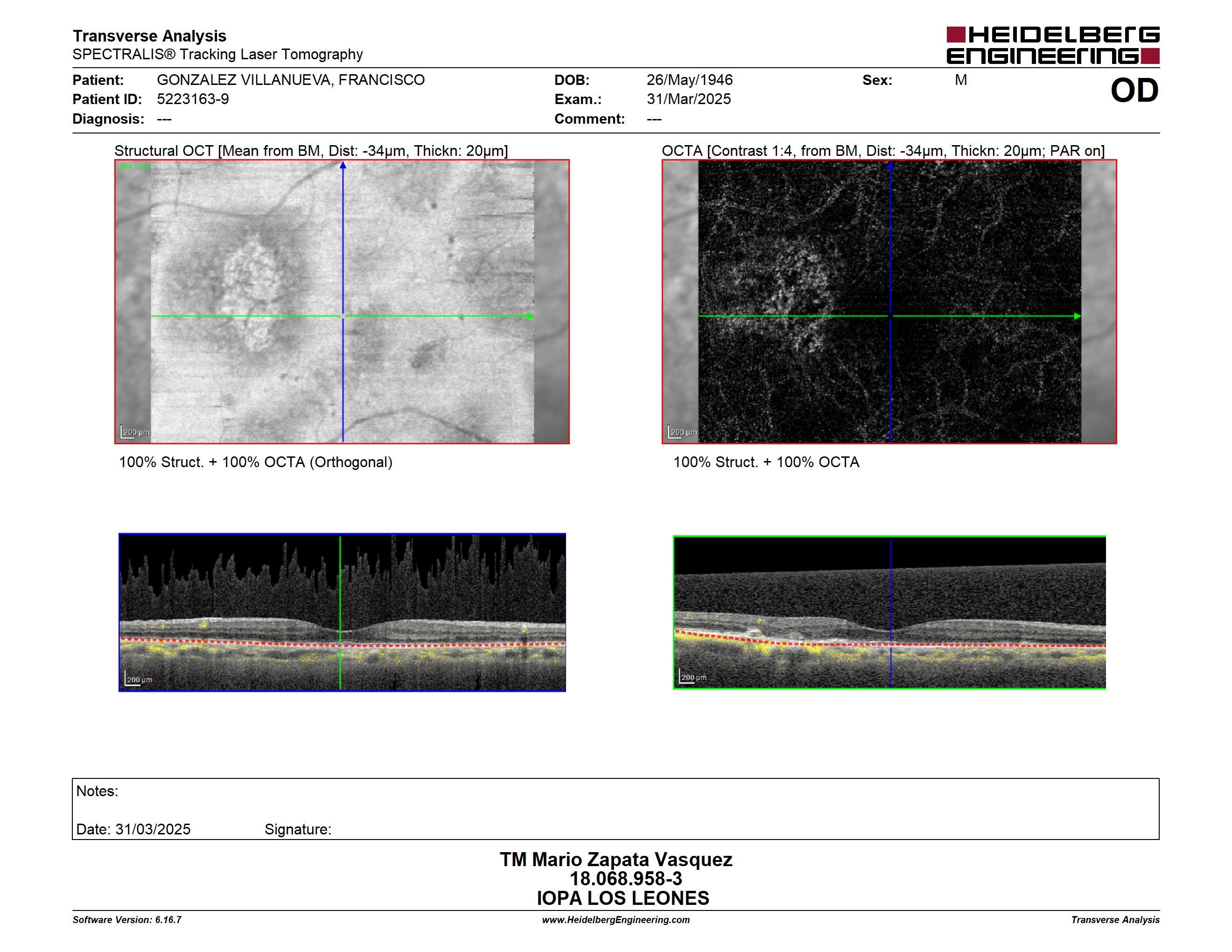Click 'TM Mario Zapata Vasquez' name
The width and height of the screenshot is (1232, 952).
coord(616,860)
